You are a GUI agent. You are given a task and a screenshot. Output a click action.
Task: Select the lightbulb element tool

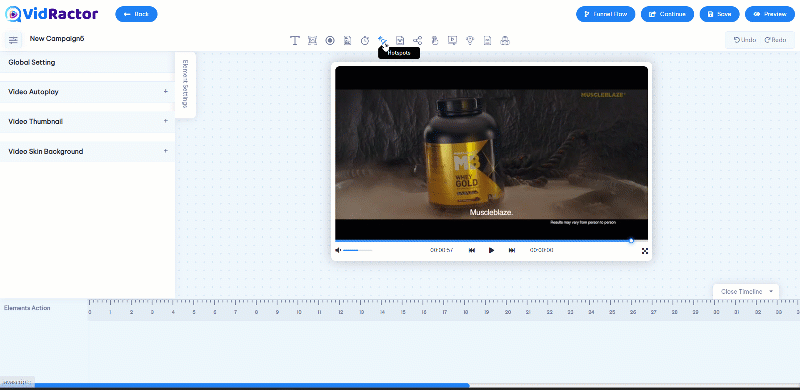[470, 40]
